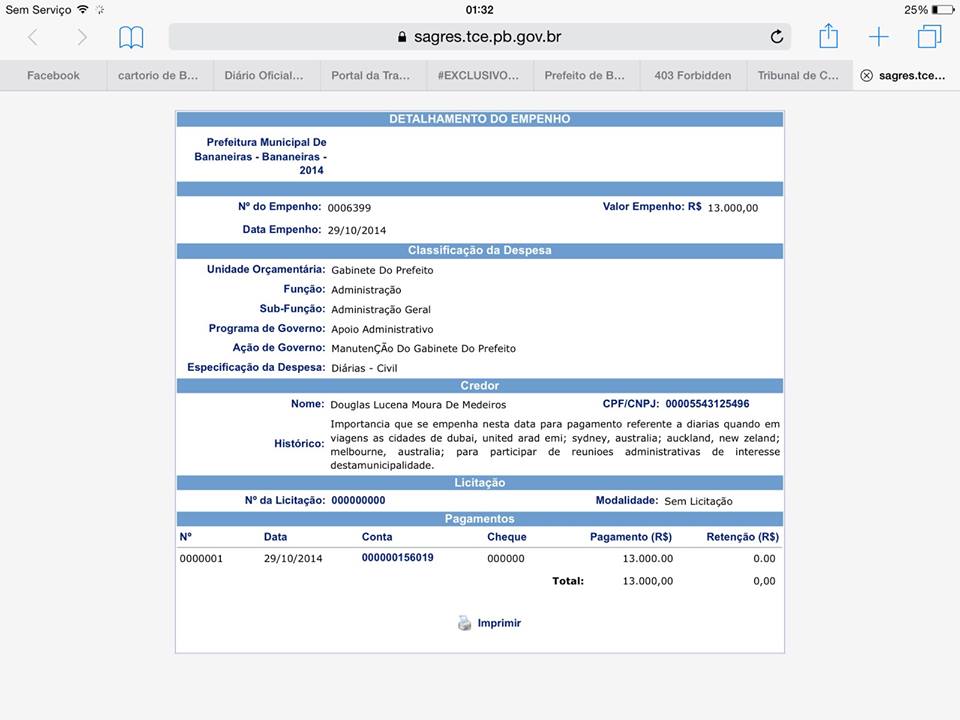Click the Licitação section header
960x720 pixels.
click(479, 482)
